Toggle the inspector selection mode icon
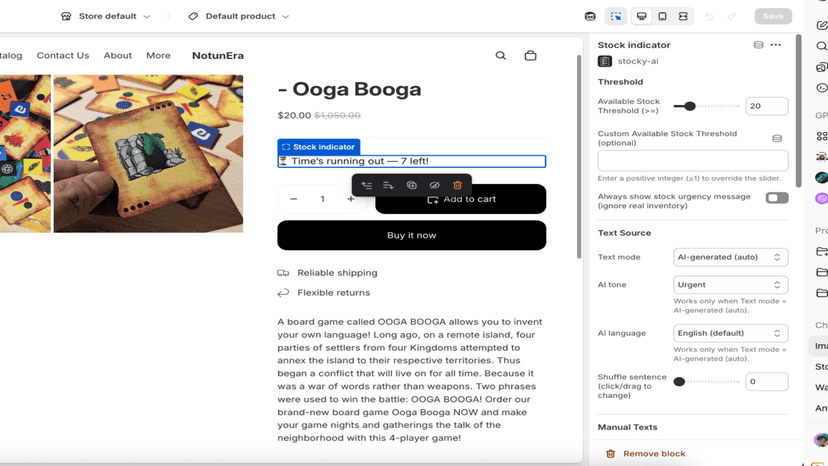828x466 pixels. tap(616, 16)
